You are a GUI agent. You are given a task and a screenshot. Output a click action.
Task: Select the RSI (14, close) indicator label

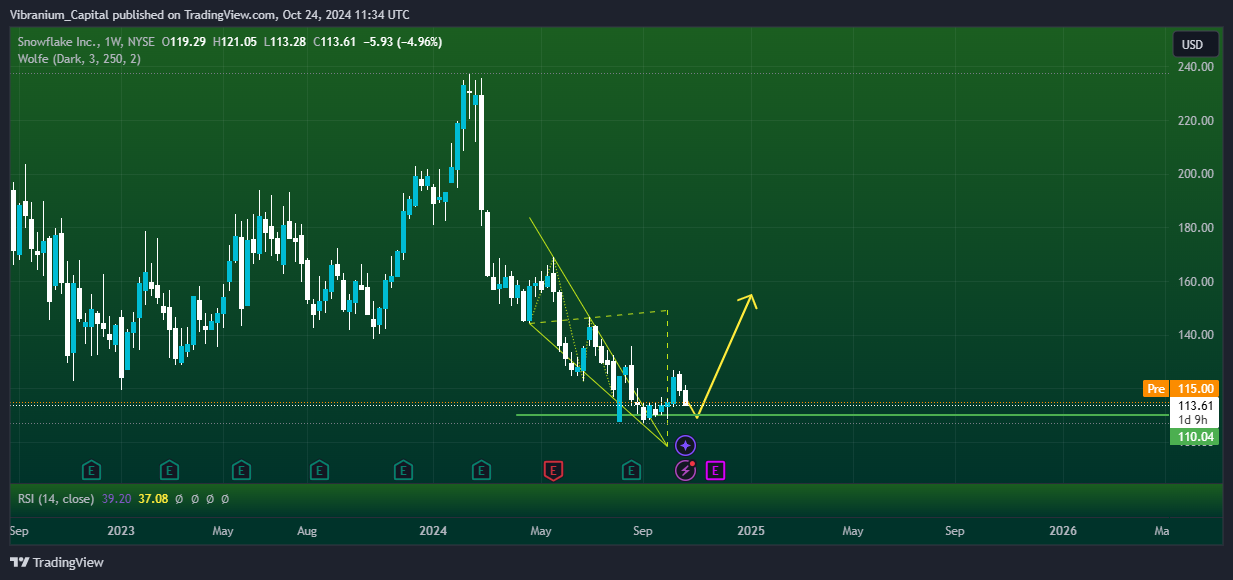click(x=56, y=498)
